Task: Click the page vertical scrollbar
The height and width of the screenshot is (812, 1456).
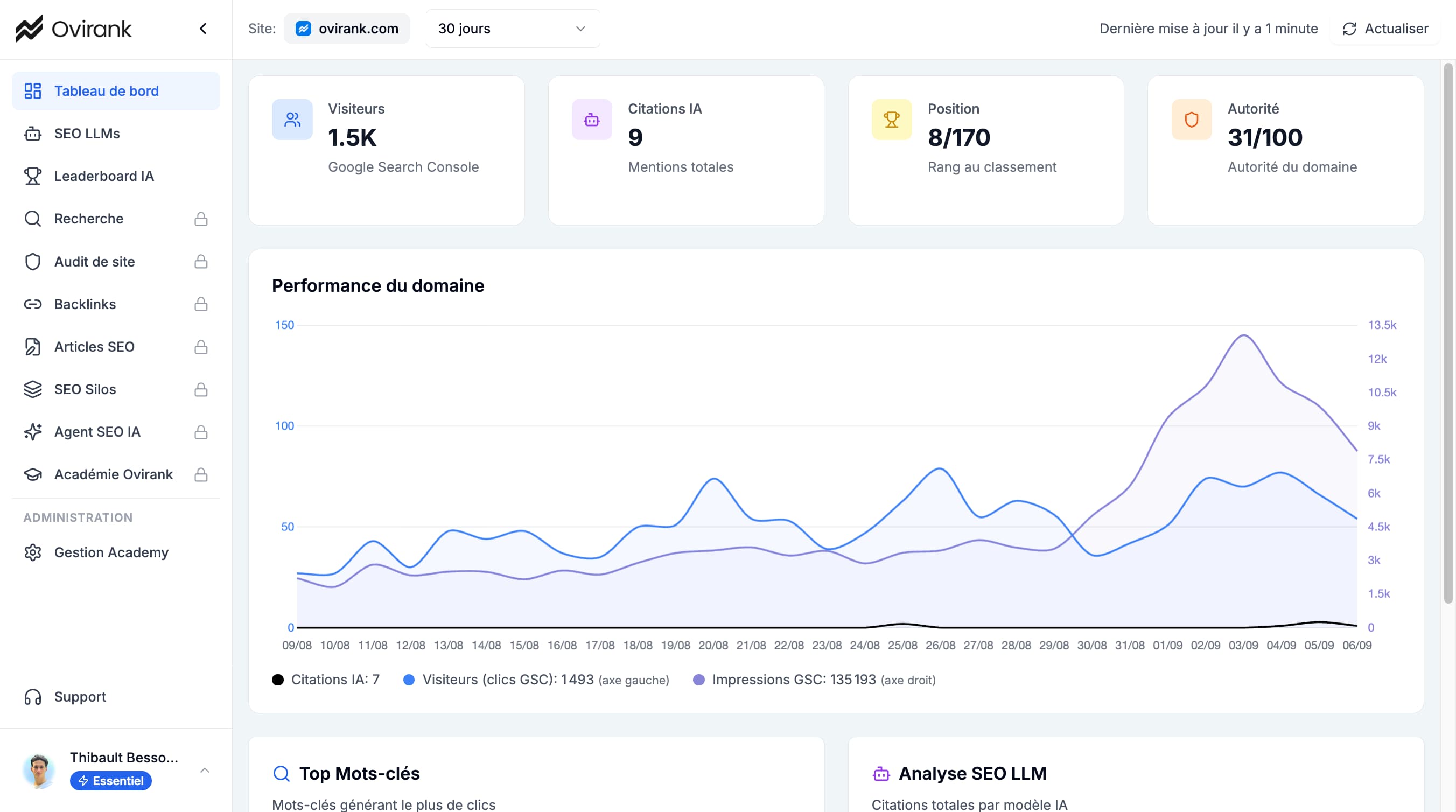Action: coord(1447,333)
